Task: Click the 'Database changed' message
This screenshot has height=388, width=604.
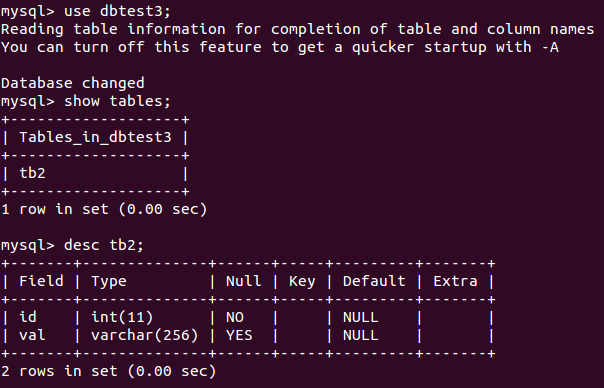Action: coord(73,83)
